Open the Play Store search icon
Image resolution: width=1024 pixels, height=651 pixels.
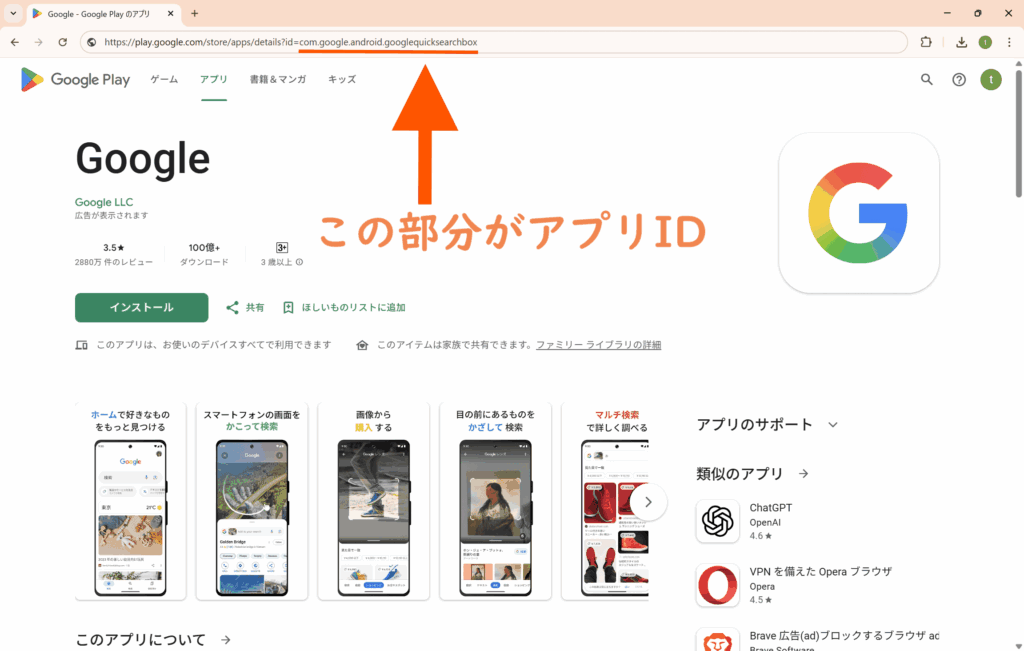click(927, 80)
